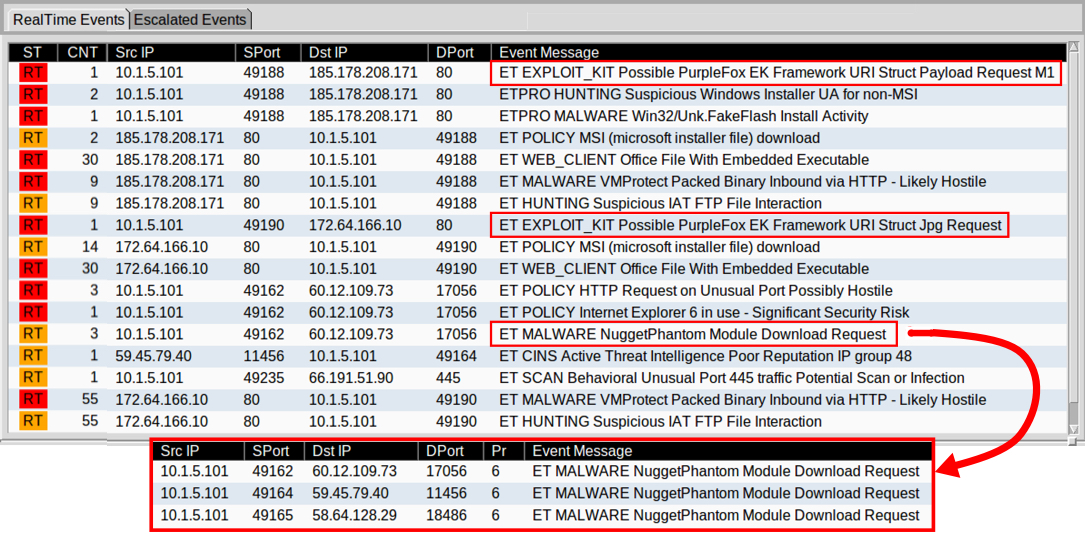Select the Internet Explorer 6 in use event

tap(538, 312)
